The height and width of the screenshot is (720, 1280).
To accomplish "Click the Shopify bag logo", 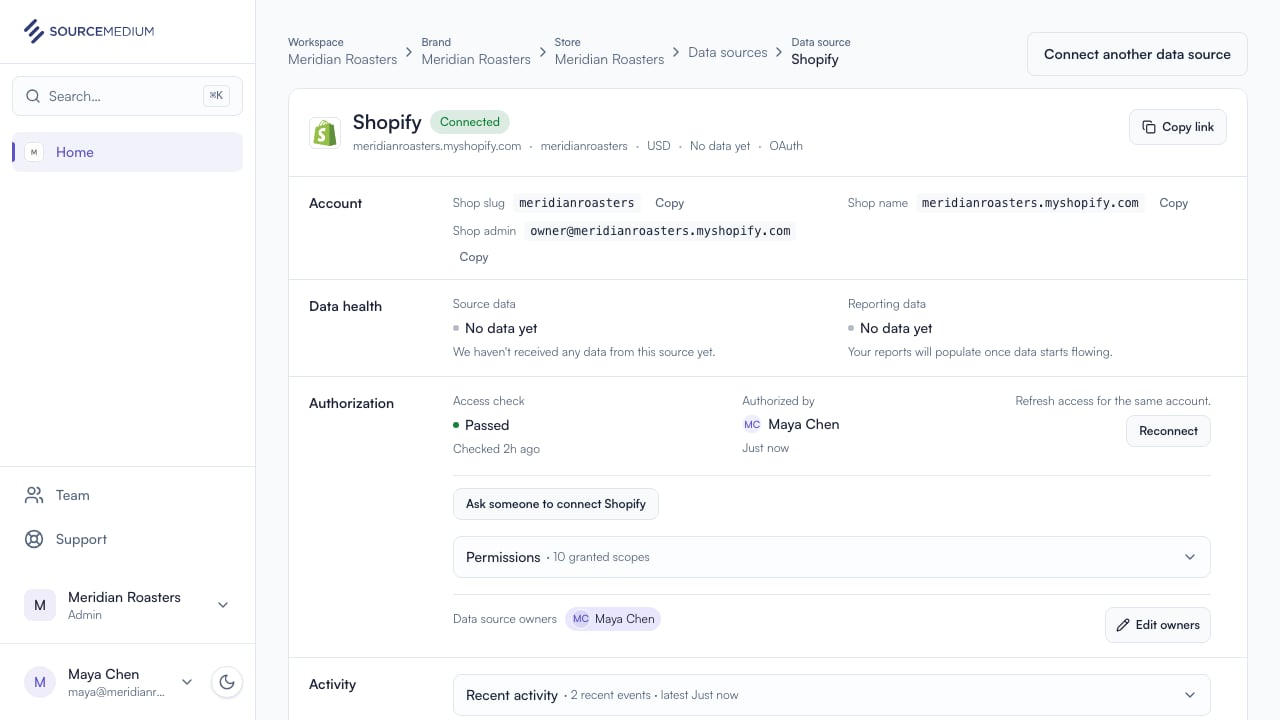I will [325, 132].
